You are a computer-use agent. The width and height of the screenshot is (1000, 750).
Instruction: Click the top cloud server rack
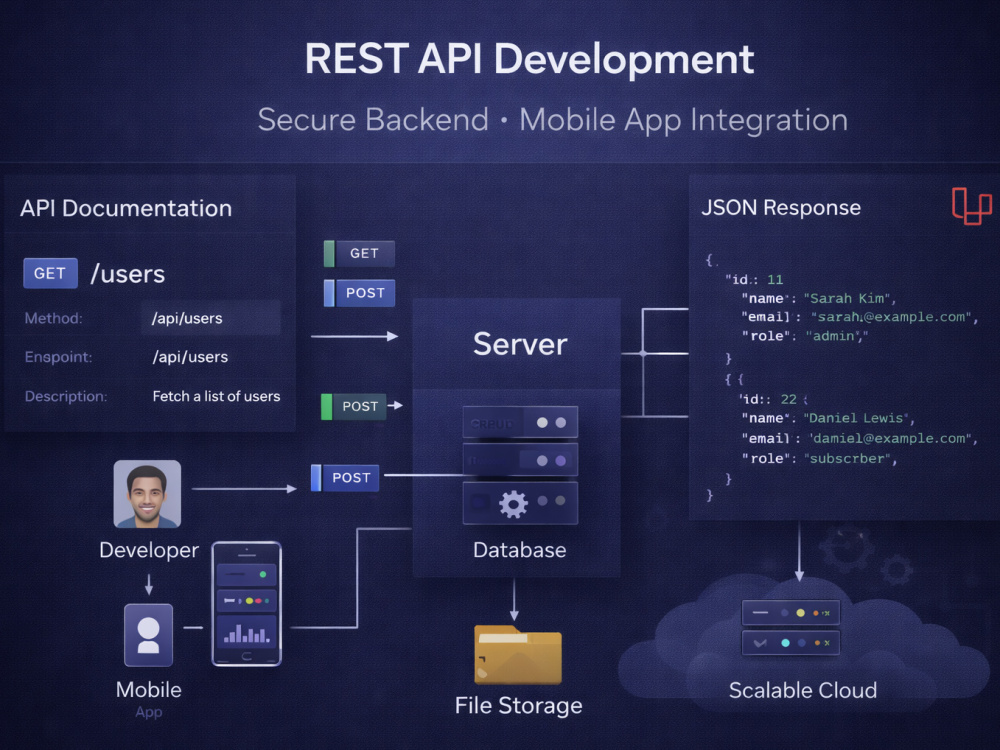791,613
